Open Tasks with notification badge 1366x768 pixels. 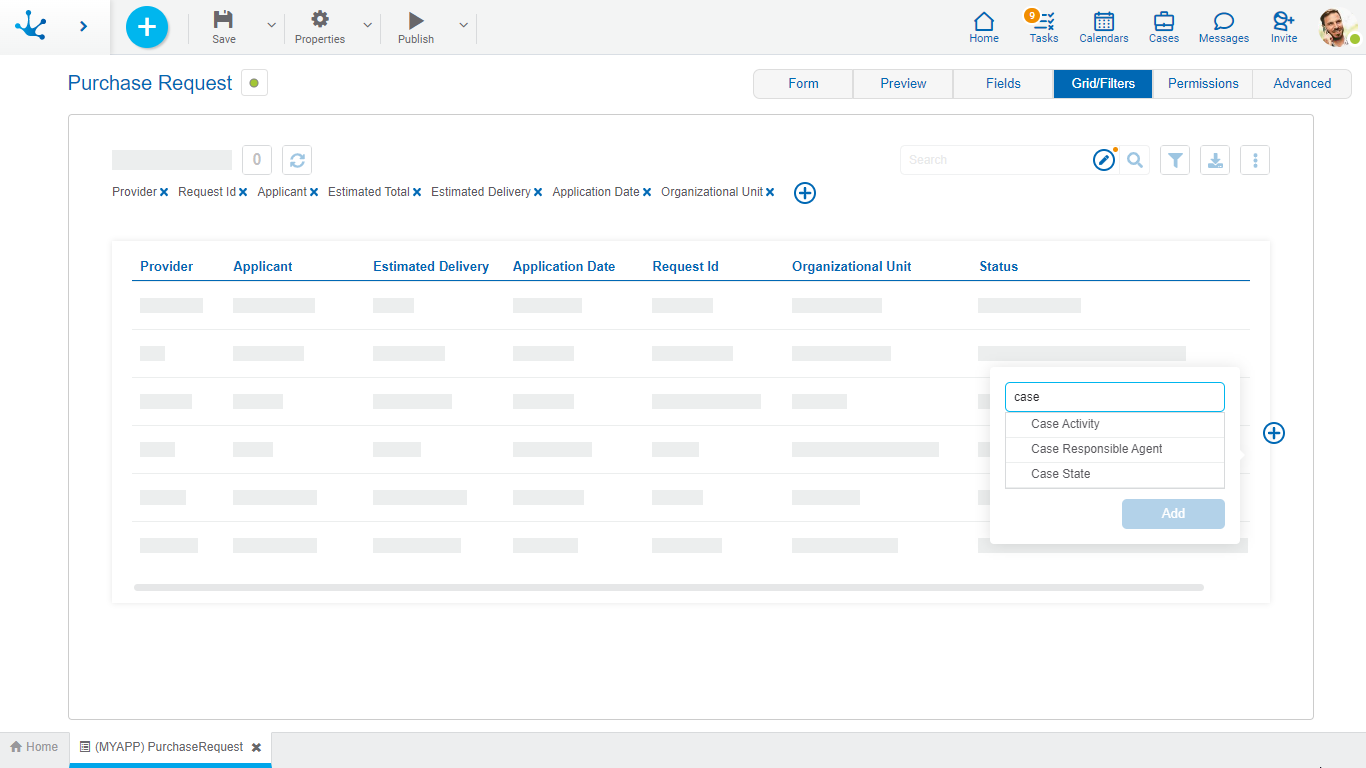click(x=1043, y=26)
